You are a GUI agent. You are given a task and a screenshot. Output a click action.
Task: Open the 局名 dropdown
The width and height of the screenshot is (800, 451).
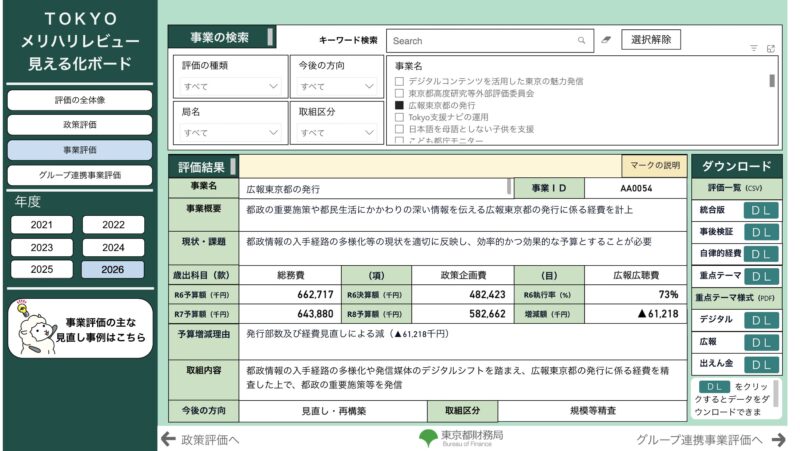(x=230, y=132)
